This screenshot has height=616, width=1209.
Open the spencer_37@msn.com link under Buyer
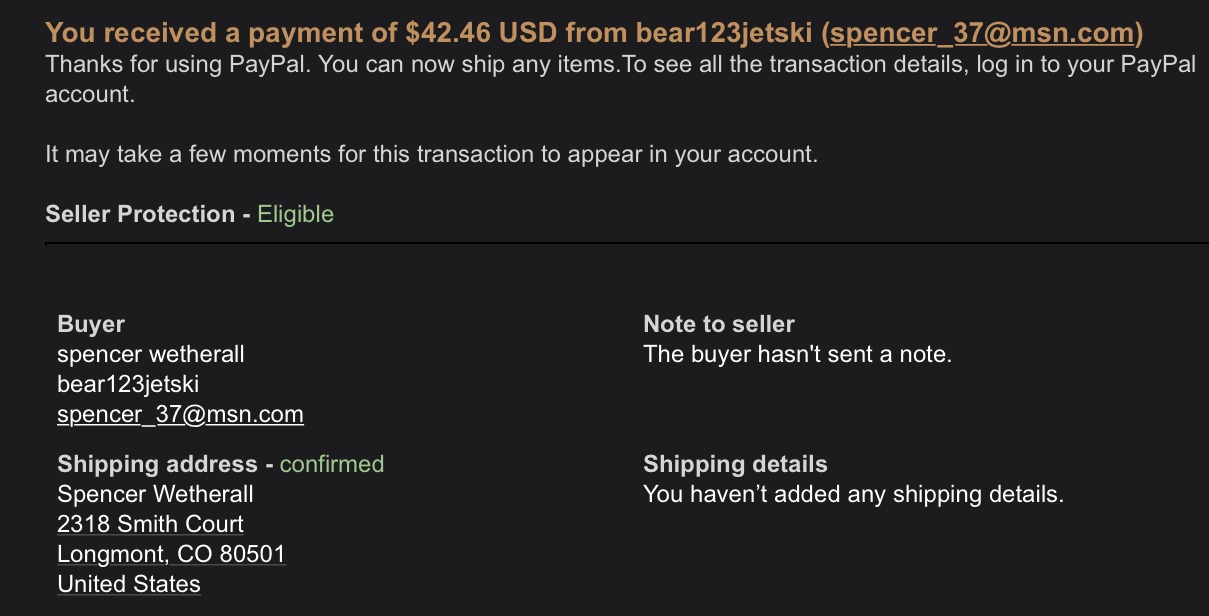pyautogui.click(x=180, y=414)
